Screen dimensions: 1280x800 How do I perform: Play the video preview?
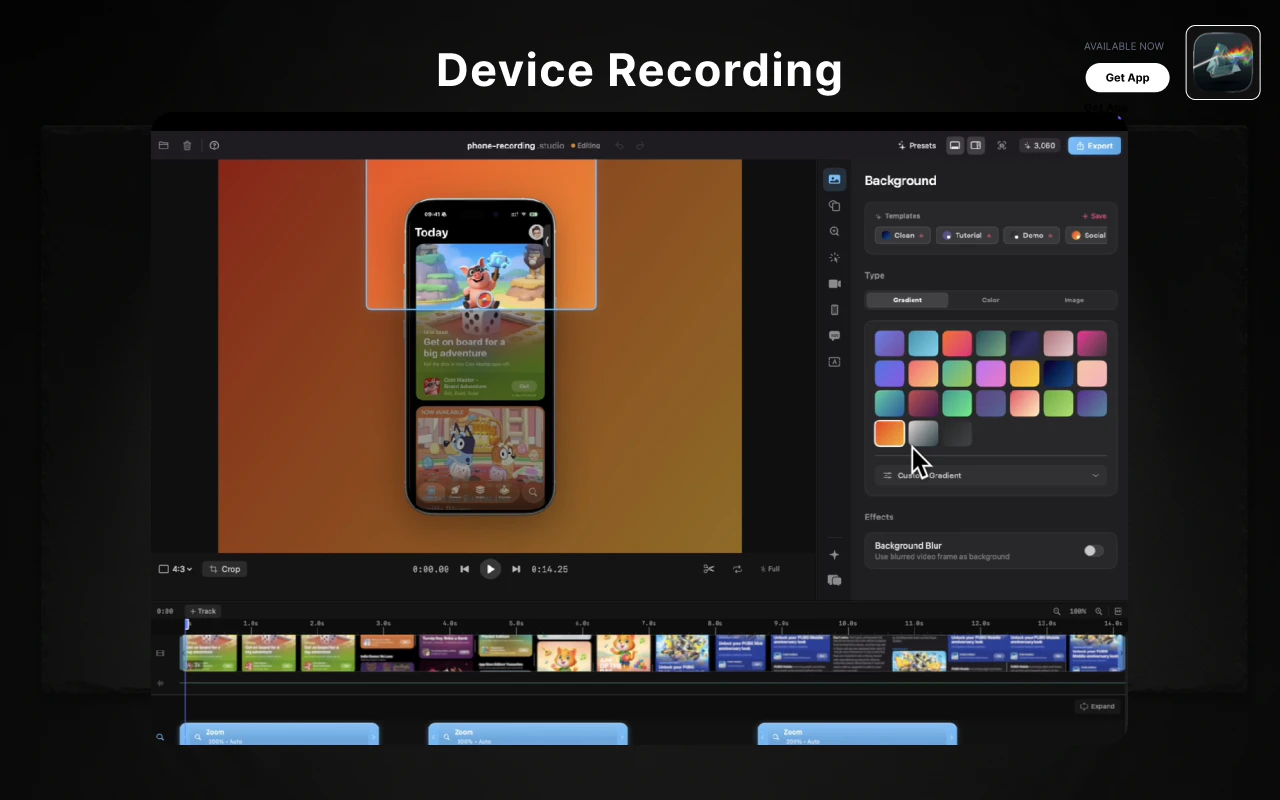(x=490, y=569)
